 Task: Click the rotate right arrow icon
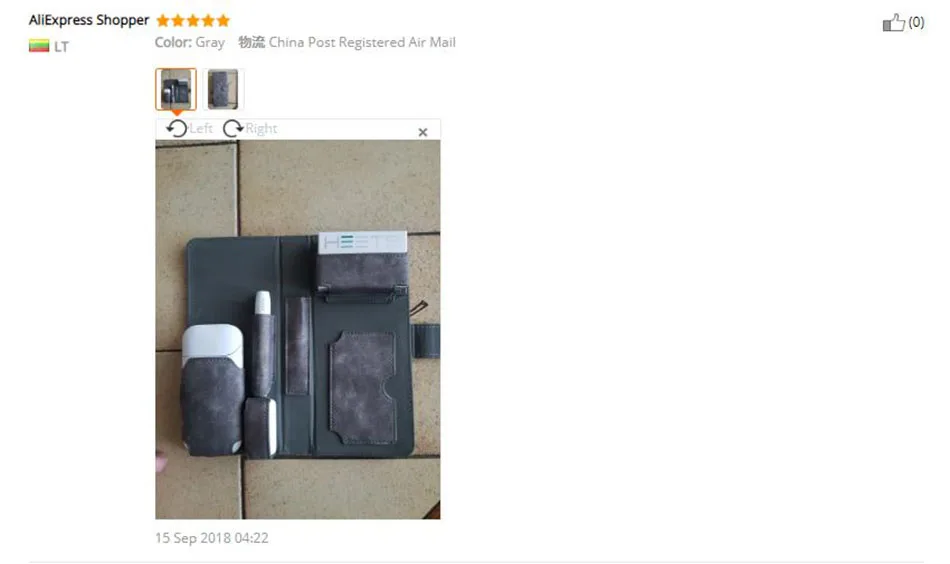[x=233, y=128]
